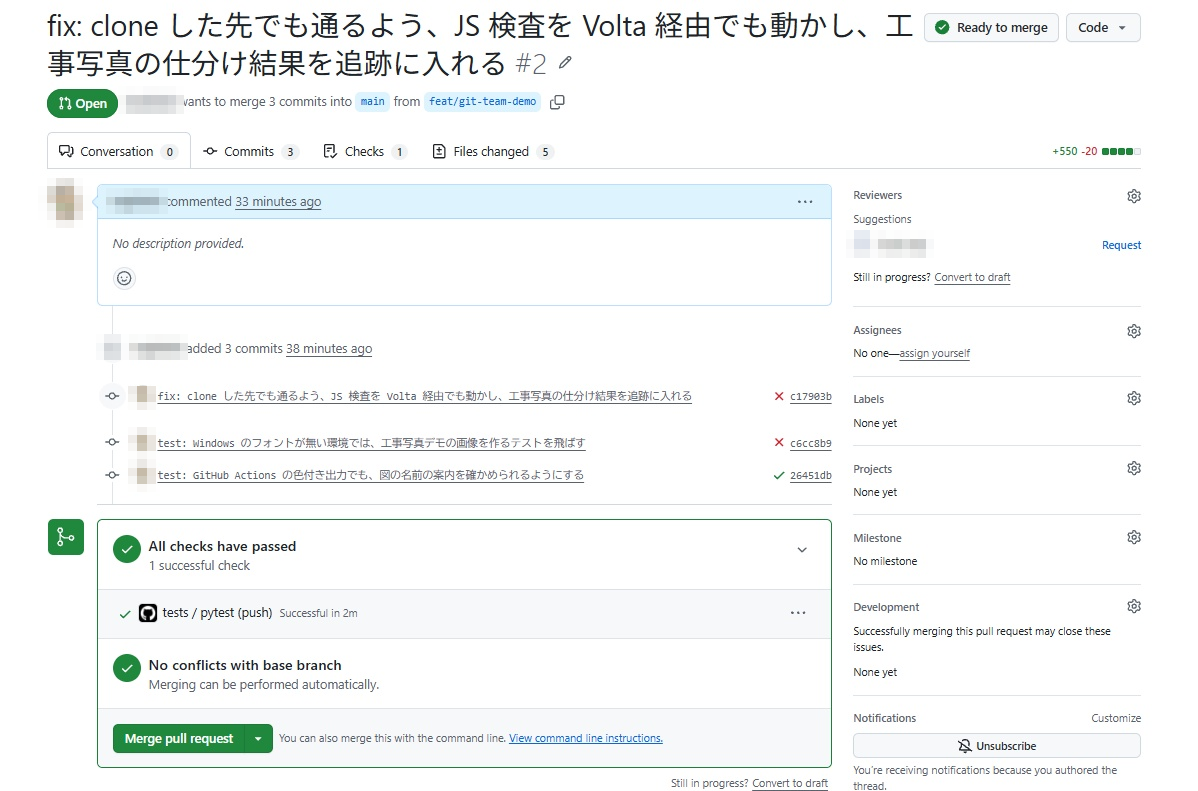Click the '33 minutes ago' comment timestamp
The height and width of the screenshot is (791, 1198).
pos(278,202)
